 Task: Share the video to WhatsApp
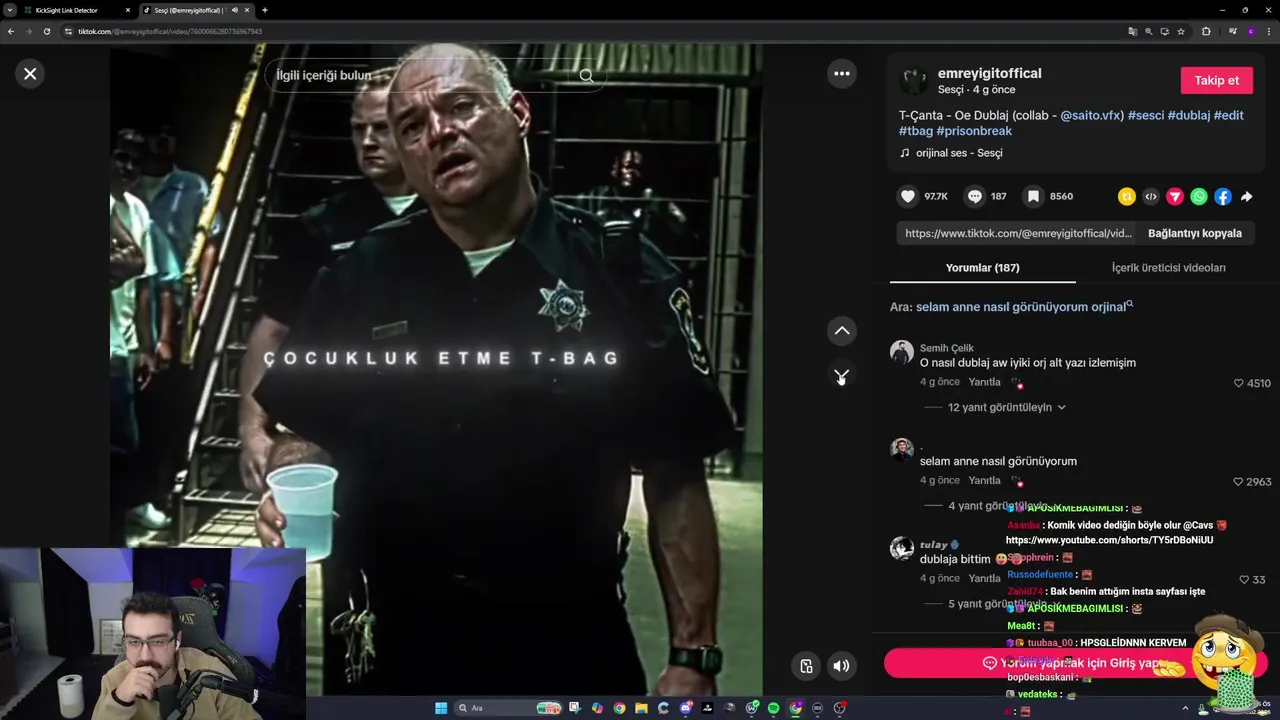[1199, 197]
